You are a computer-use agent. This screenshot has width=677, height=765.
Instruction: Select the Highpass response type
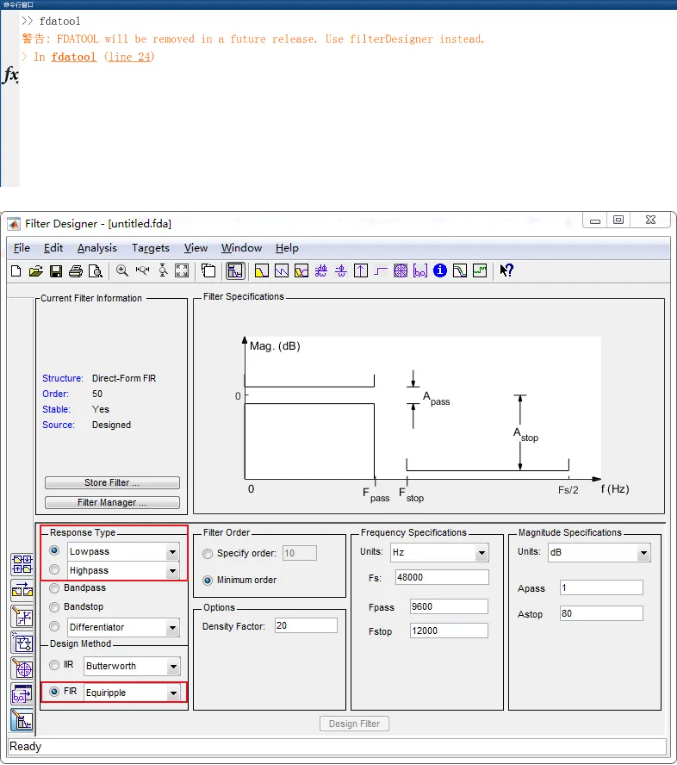pos(54,570)
